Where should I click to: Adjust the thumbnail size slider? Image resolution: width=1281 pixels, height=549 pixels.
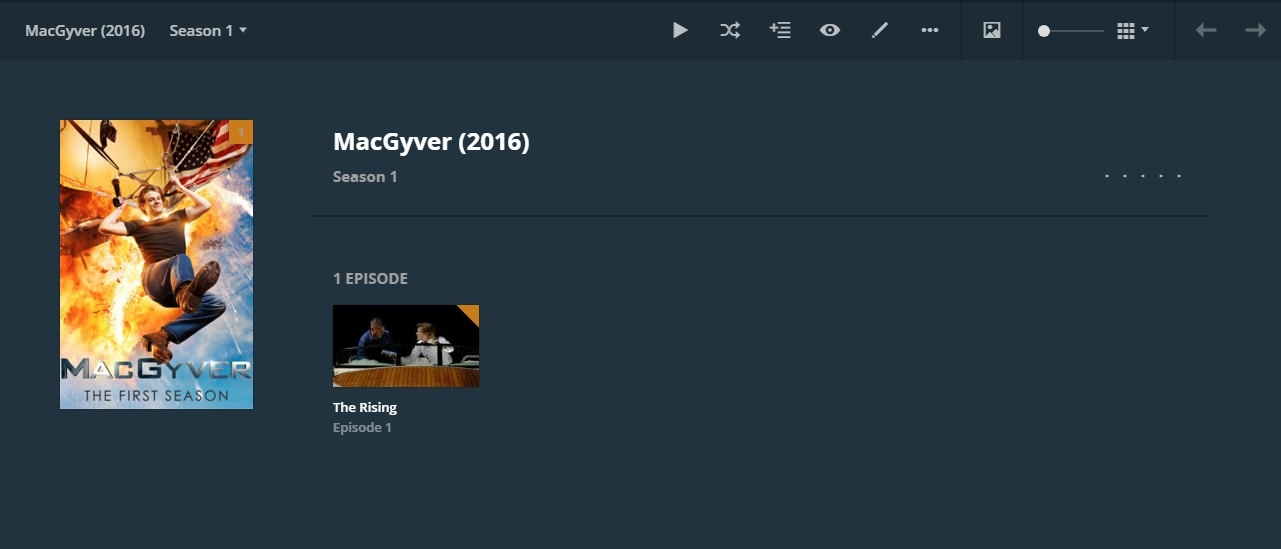point(1070,31)
